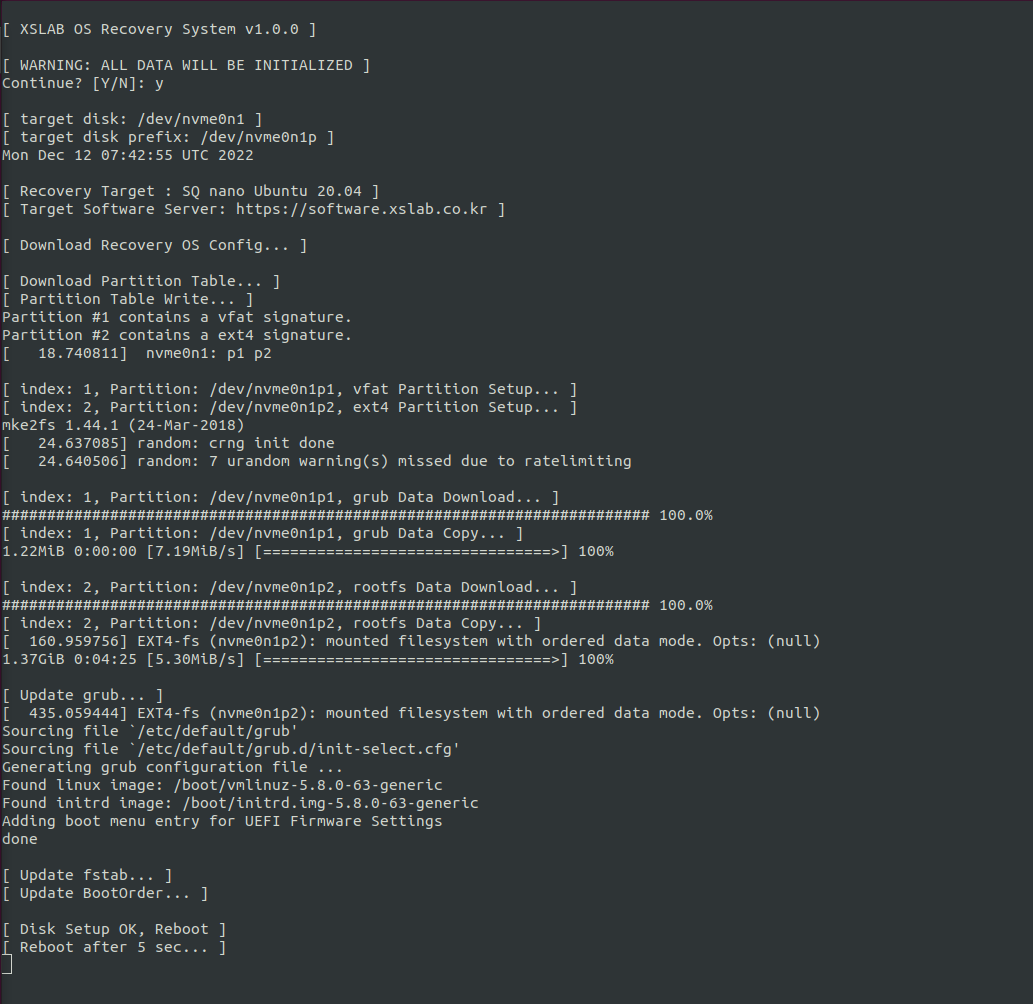Image resolution: width=1033 pixels, height=1004 pixels.
Task: Click the grub Data Download progress bar
Action: click(357, 515)
